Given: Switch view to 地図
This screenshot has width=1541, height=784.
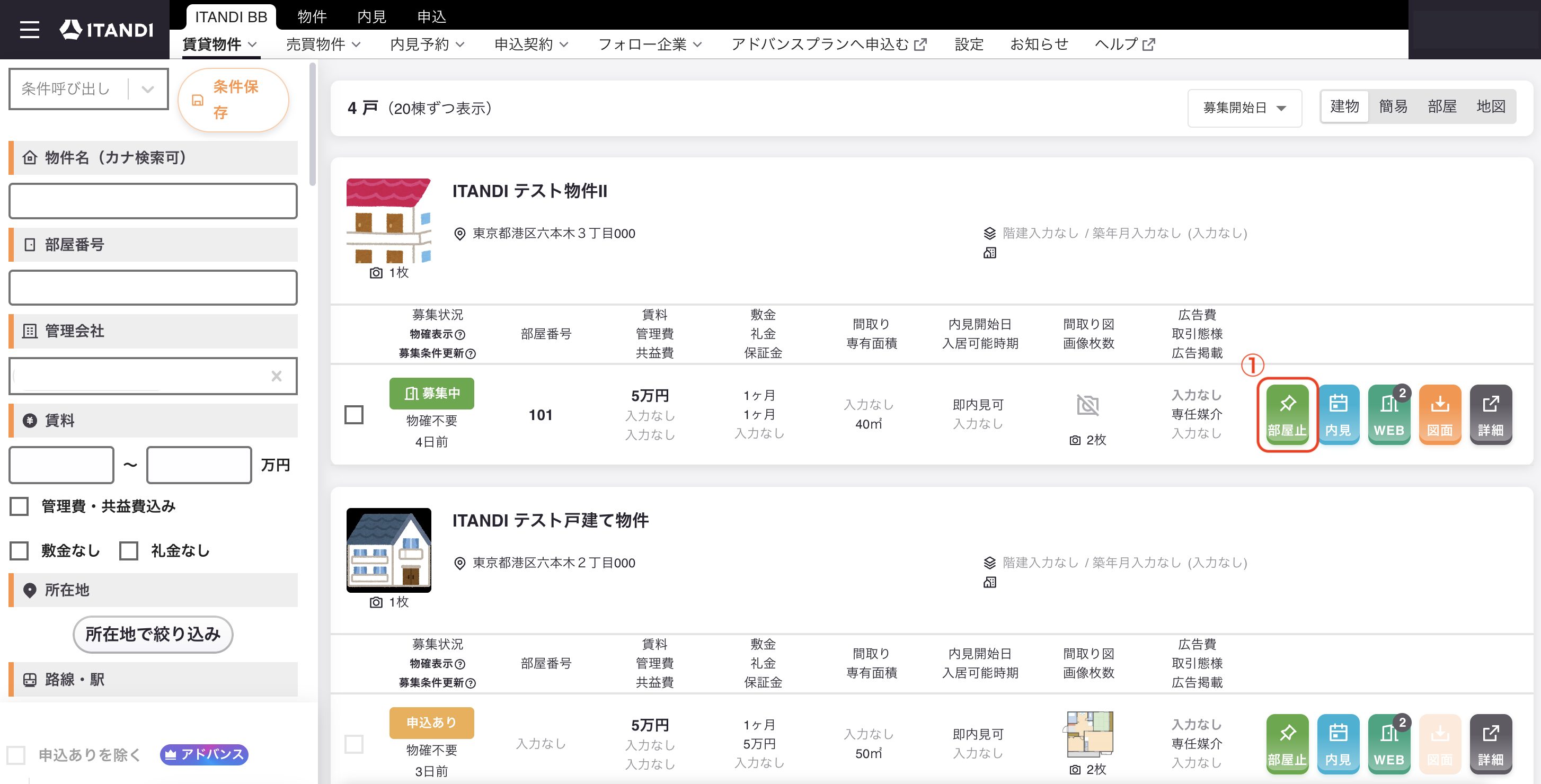Looking at the screenshot, I should (1490, 106).
